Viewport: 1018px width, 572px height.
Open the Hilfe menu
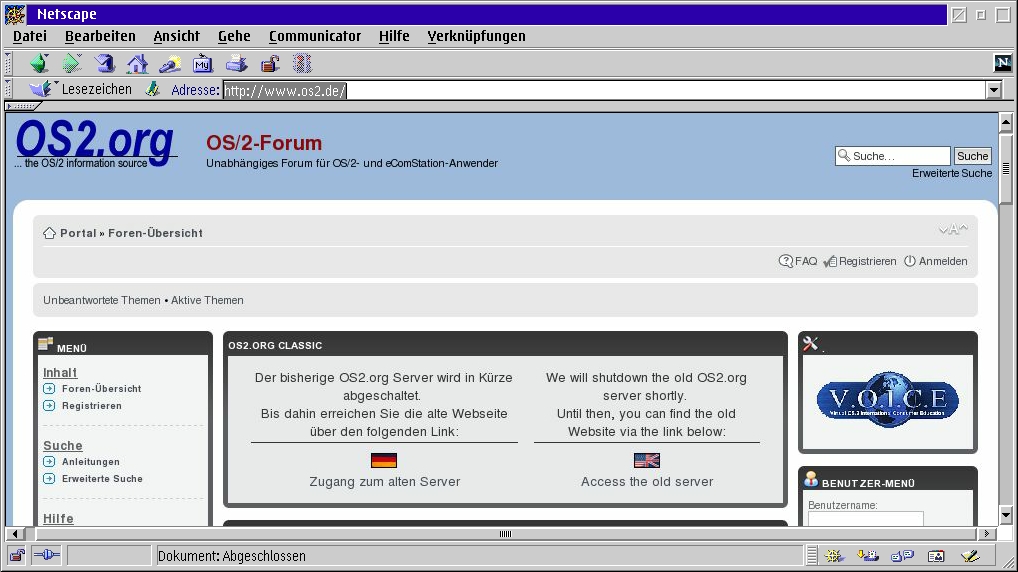394,36
